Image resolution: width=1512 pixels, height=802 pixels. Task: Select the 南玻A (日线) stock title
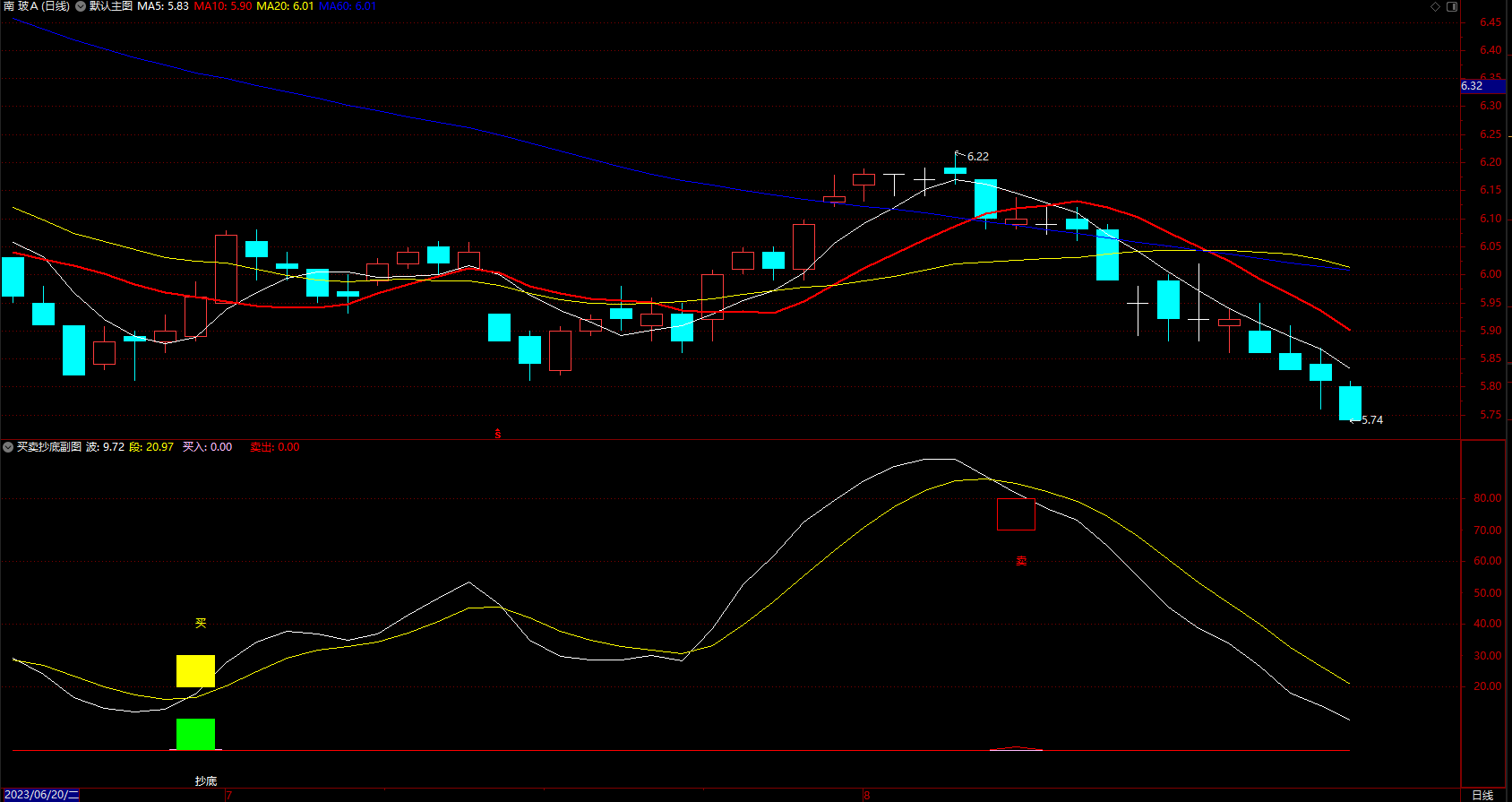[37, 6]
